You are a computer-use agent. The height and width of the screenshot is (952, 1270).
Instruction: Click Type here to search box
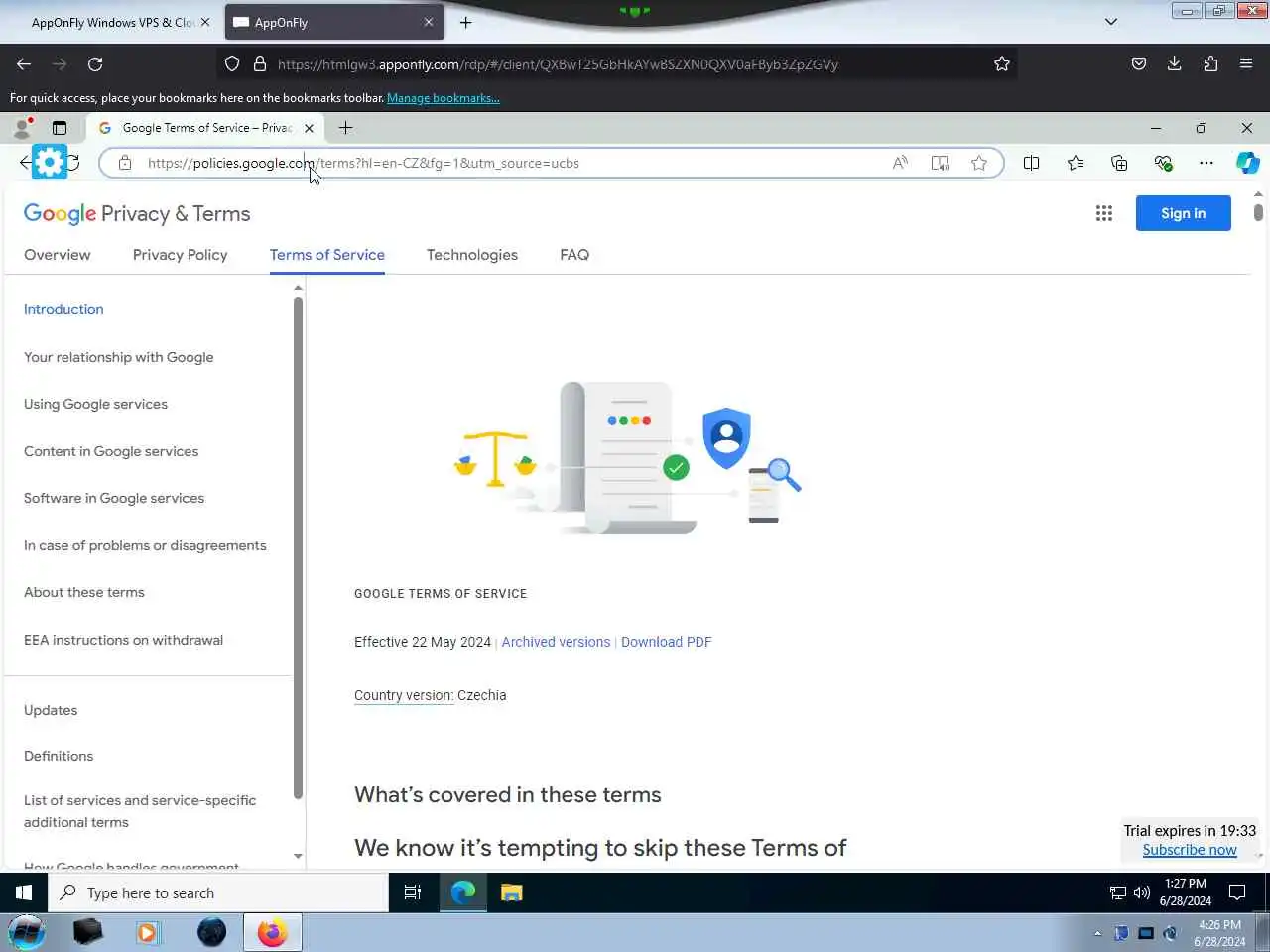pos(218,892)
